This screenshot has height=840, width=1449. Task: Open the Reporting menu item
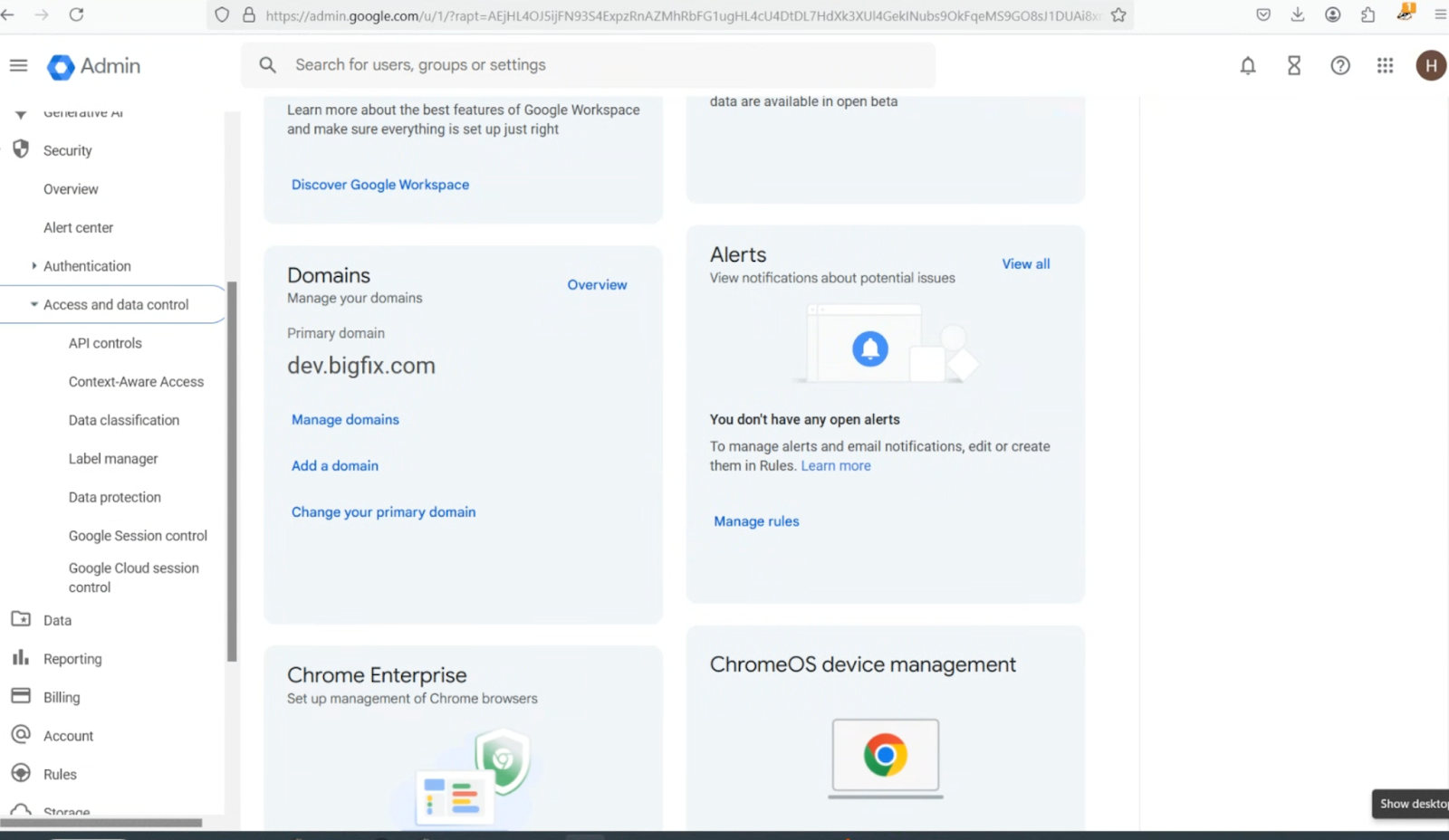[x=72, y=659]
